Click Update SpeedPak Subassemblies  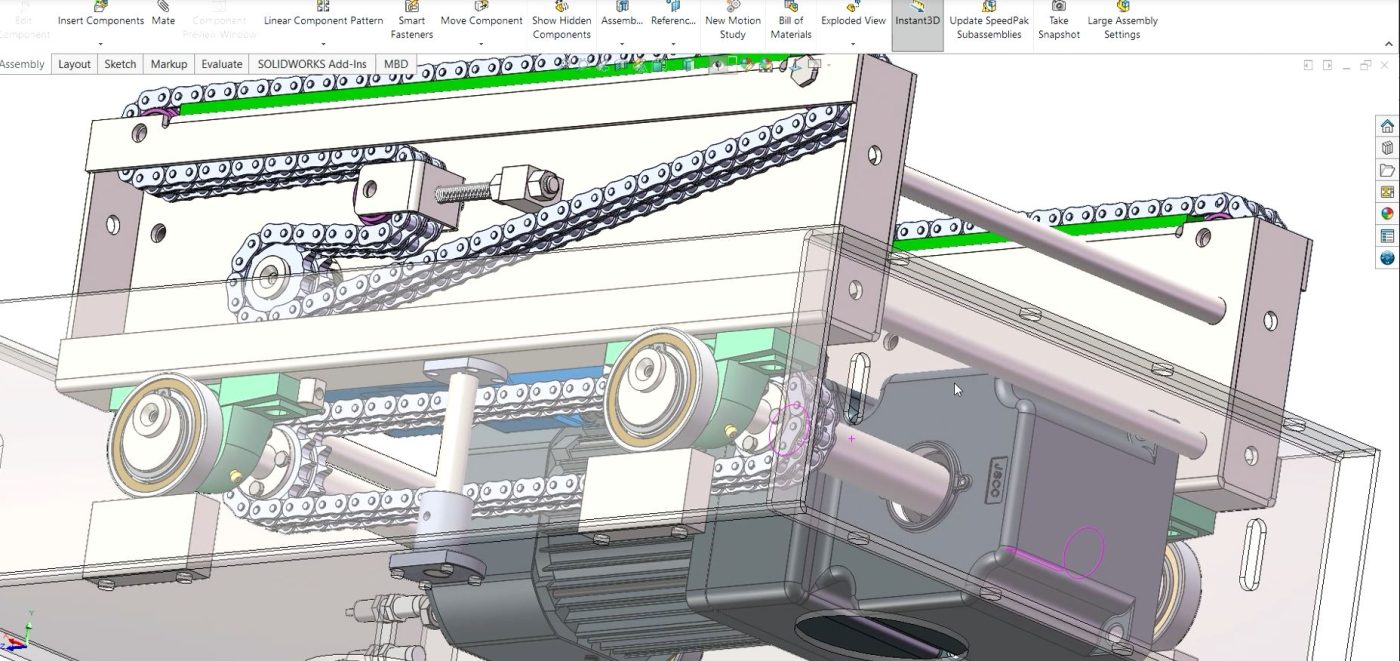[988, 22]
